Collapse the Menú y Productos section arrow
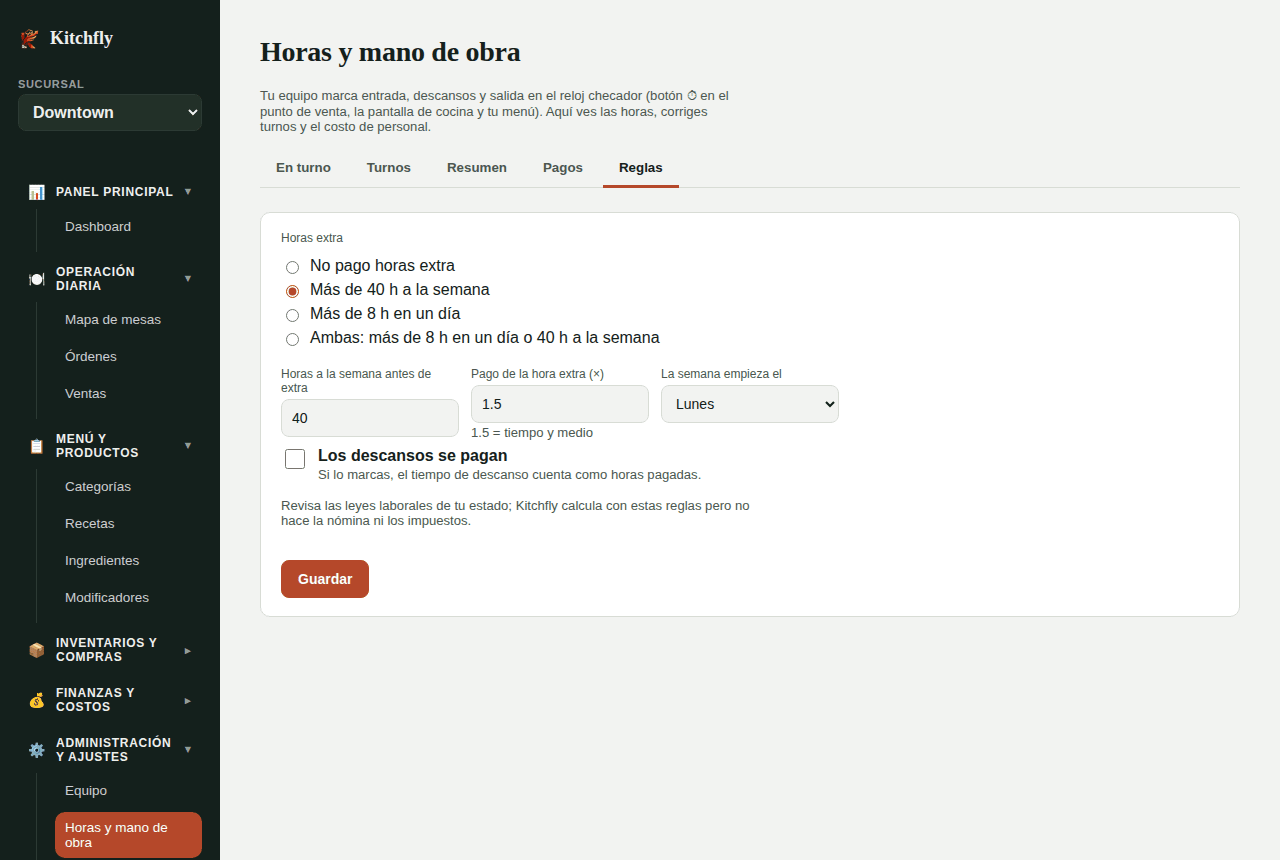This screenshot has height=860, width=1280. 188,445
